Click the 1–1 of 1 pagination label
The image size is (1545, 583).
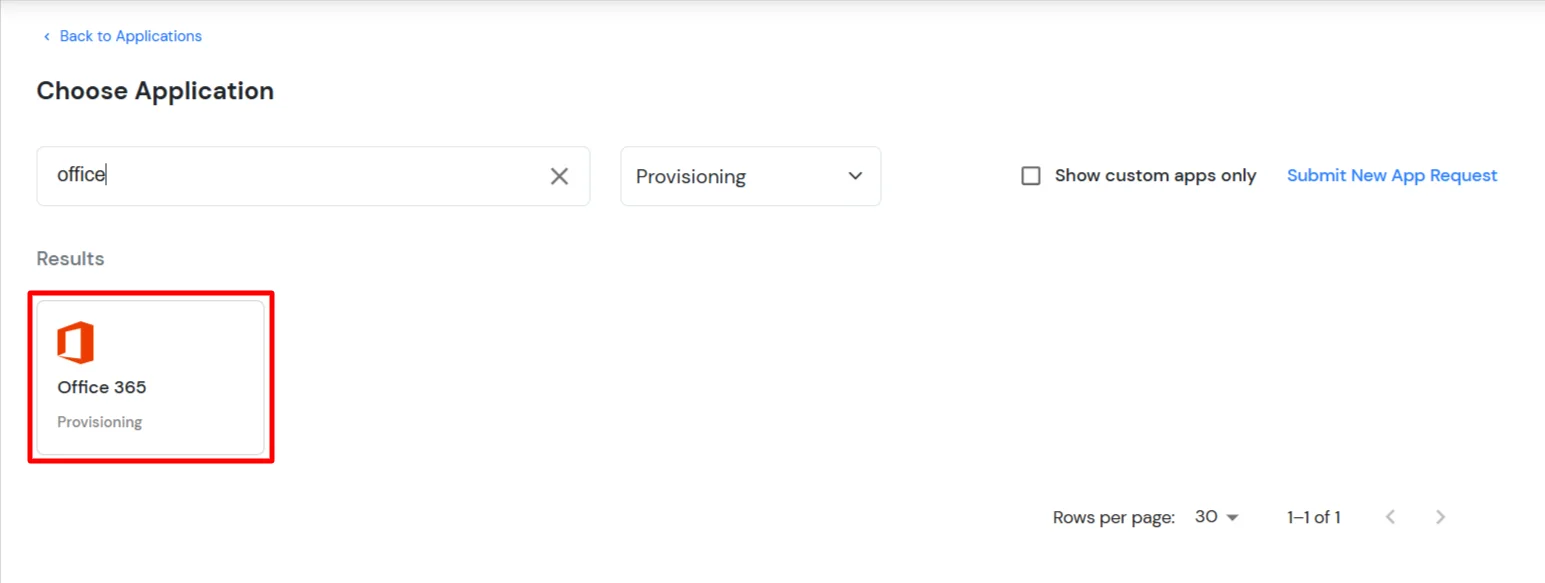point(1313,517)
